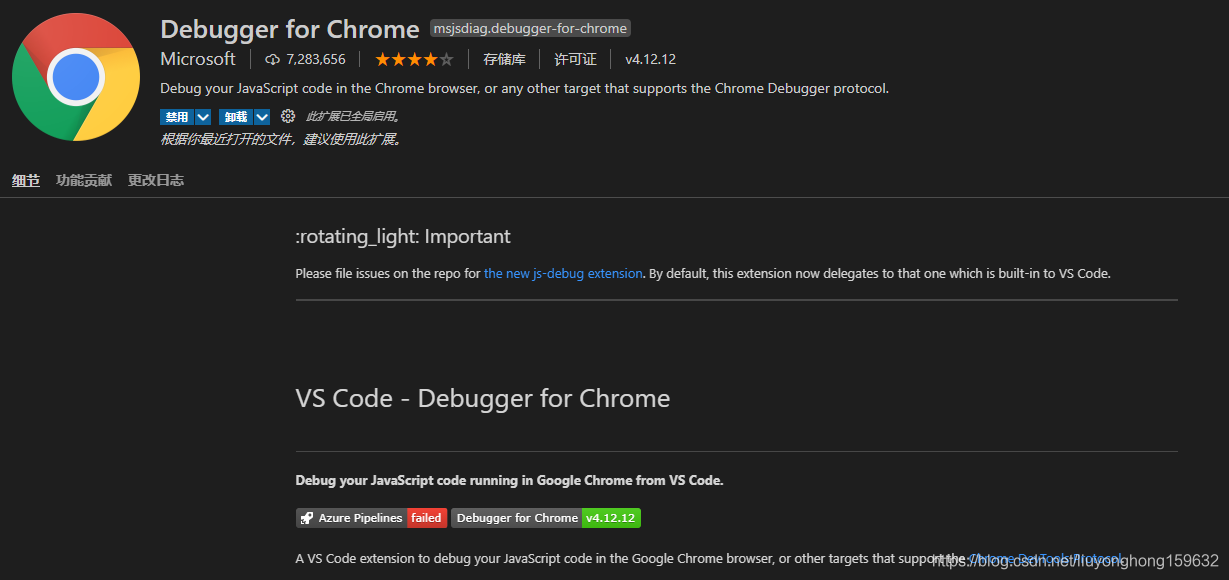This screenshot has height=580, width=1229.
Task: Click the :rotating_light: Important heading
Action: 403,237
